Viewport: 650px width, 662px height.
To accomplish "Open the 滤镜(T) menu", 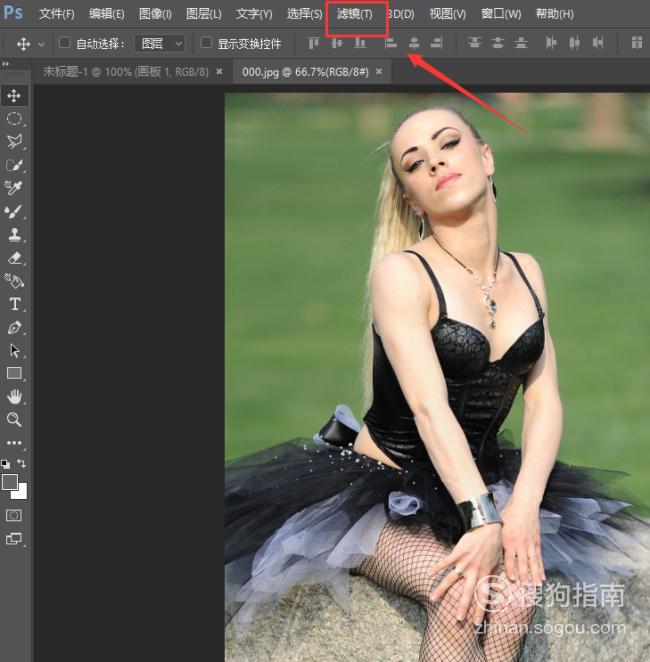I will (x=355, y=14).
